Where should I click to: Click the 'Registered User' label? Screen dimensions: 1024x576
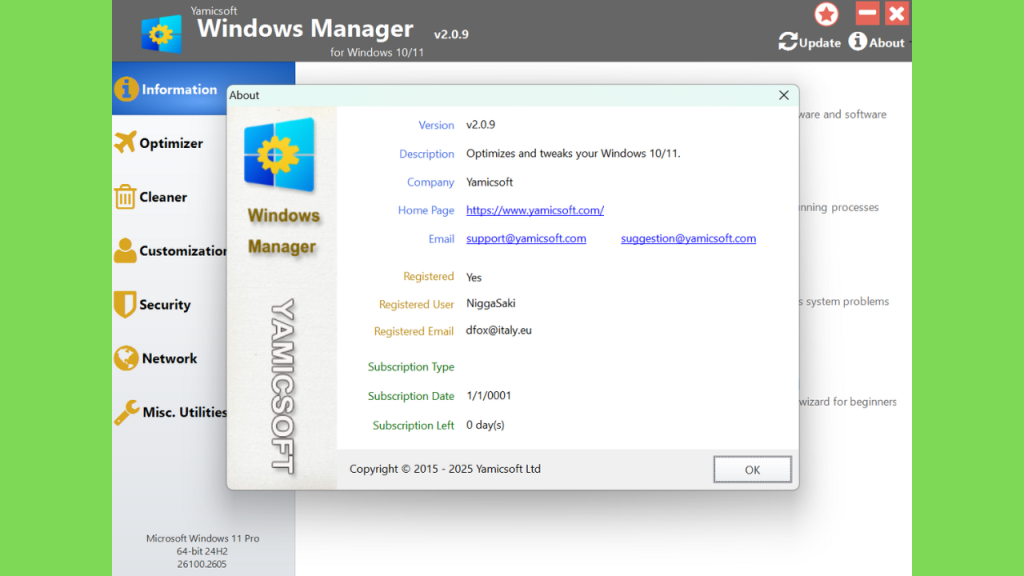coord(416,304)
